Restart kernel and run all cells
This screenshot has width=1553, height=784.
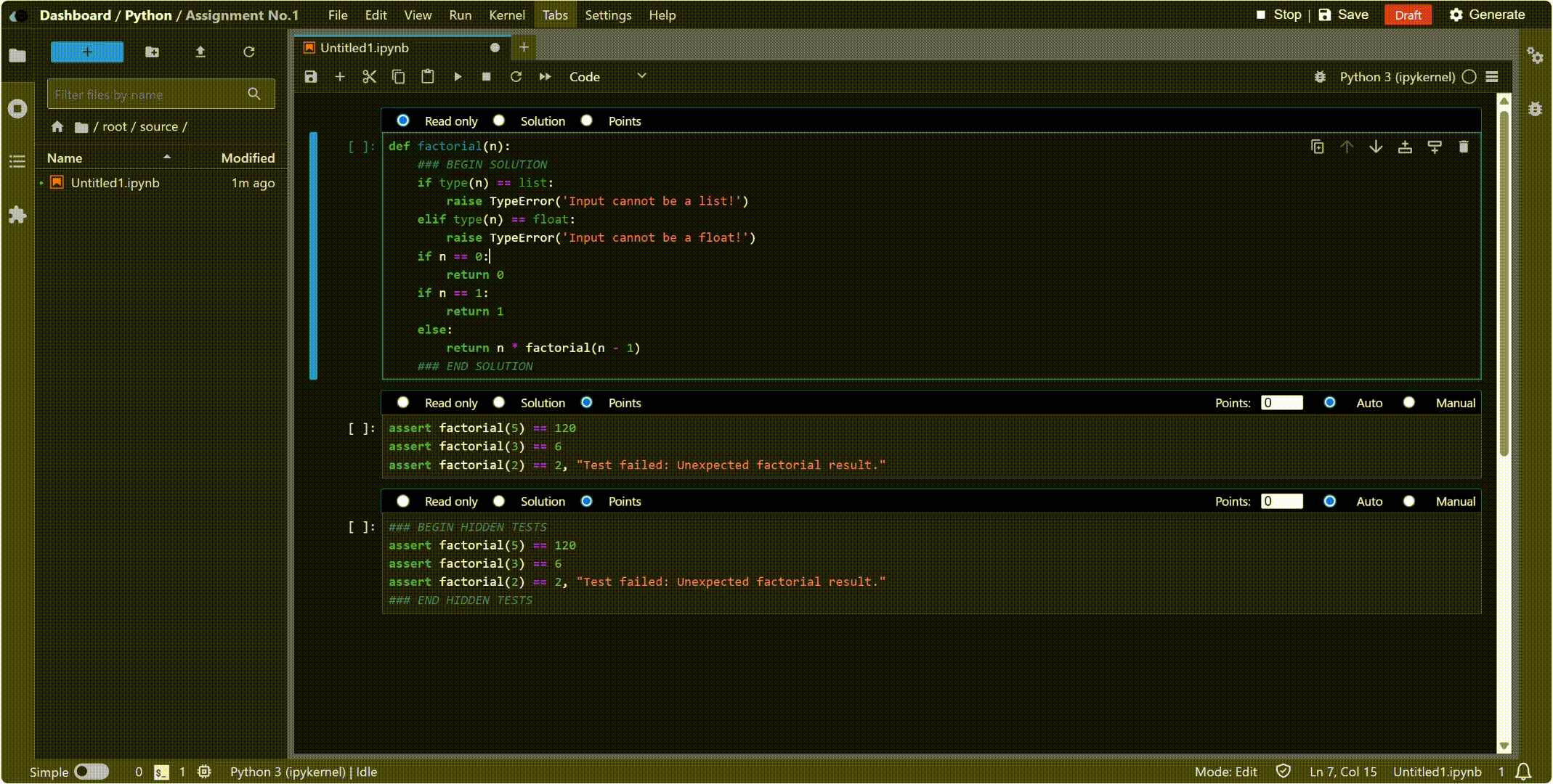(545, 76)
